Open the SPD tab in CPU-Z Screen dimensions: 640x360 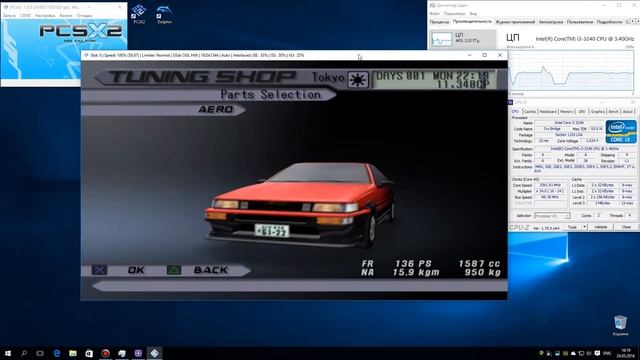[582, 111]
